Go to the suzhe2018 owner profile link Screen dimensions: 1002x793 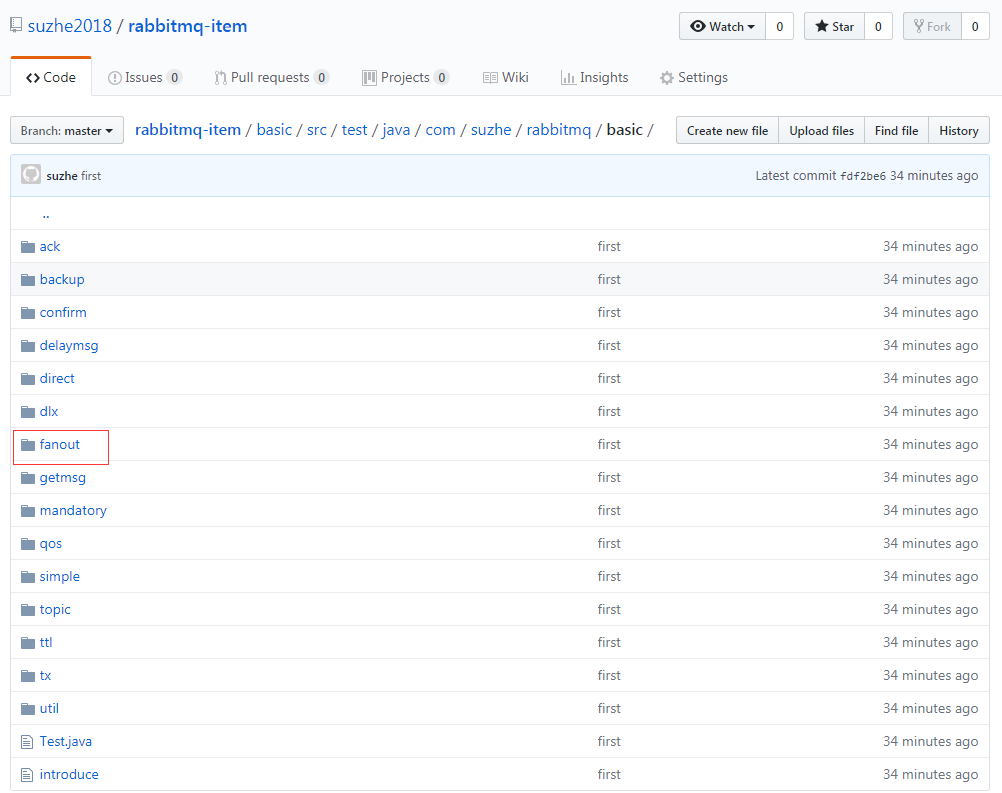[70, 26]
